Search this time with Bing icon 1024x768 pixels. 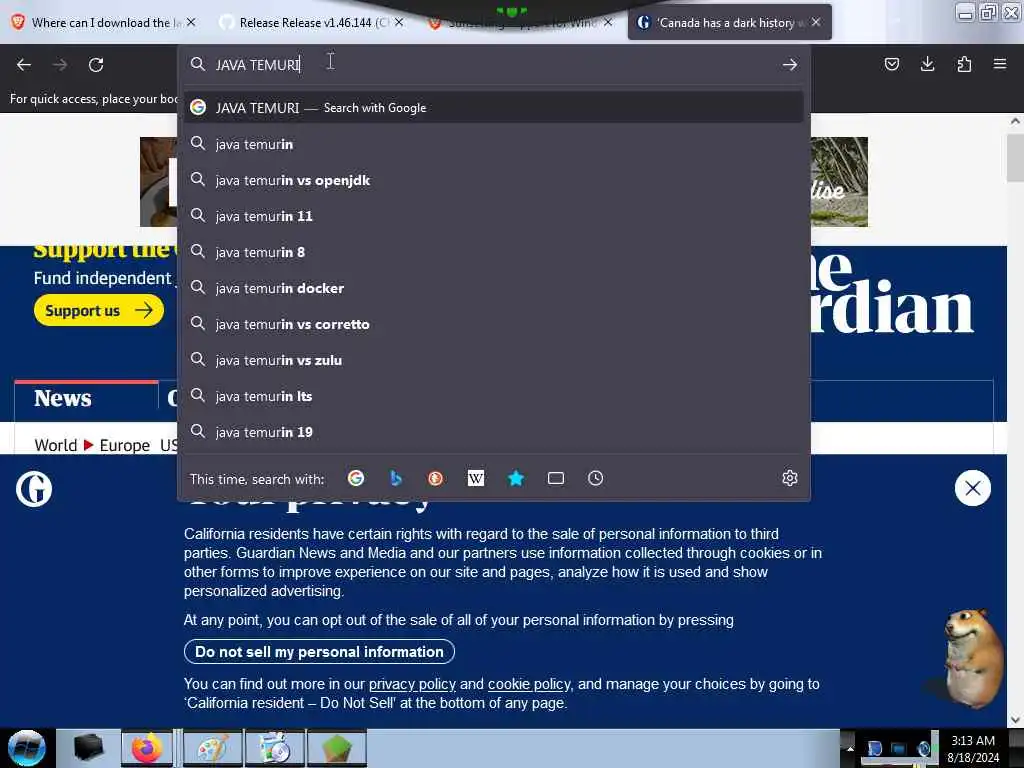click(x=396, y=478)
